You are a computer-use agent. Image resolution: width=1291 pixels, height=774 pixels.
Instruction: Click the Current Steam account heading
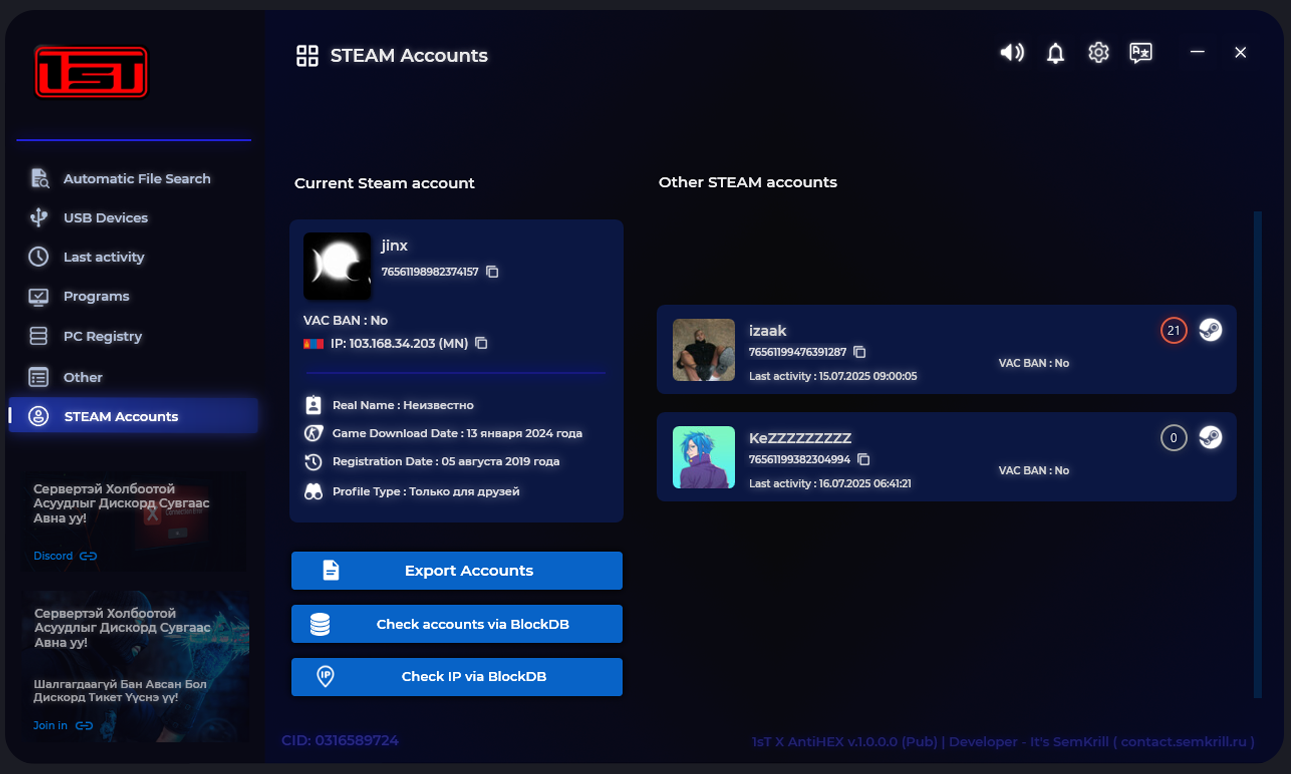click(384, 183)
